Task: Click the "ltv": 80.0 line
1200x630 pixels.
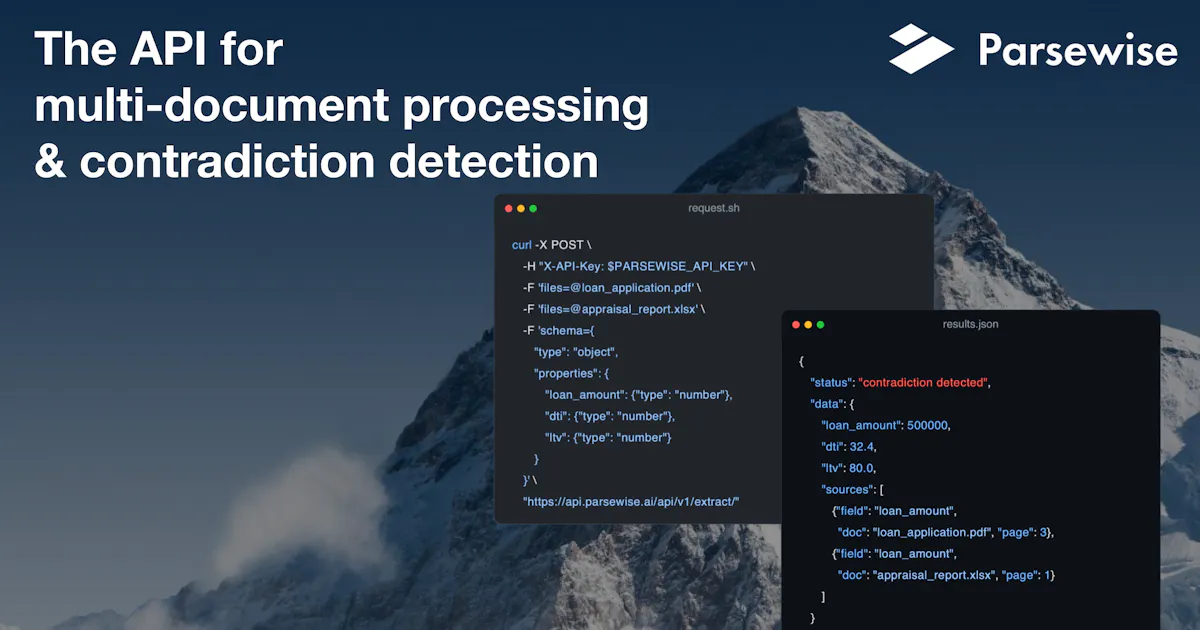Action: pyautogui.click(x=849, y=468)
